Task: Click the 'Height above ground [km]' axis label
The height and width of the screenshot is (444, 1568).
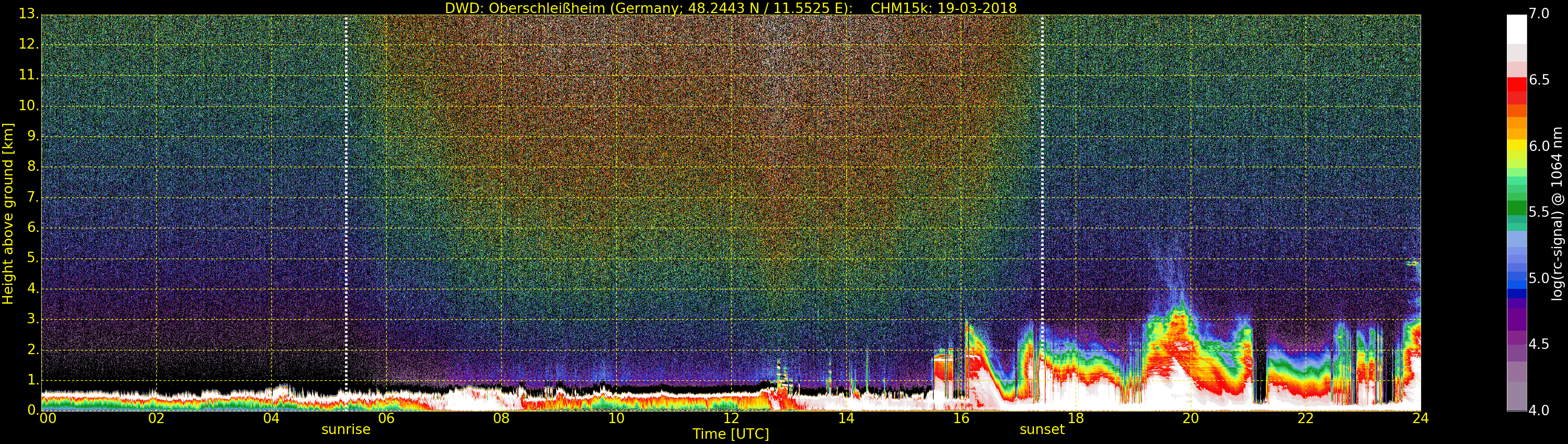Action: [x=8, y=214]
